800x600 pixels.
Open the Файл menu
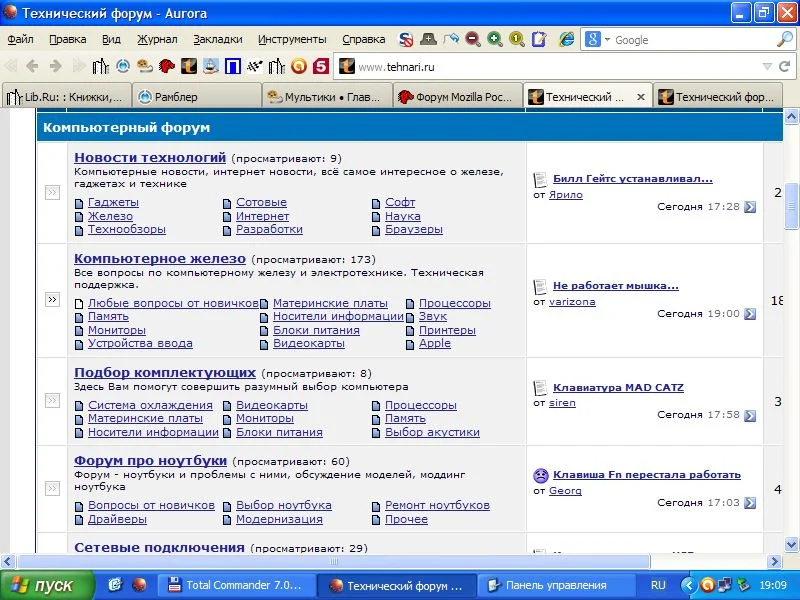point(20,39)
